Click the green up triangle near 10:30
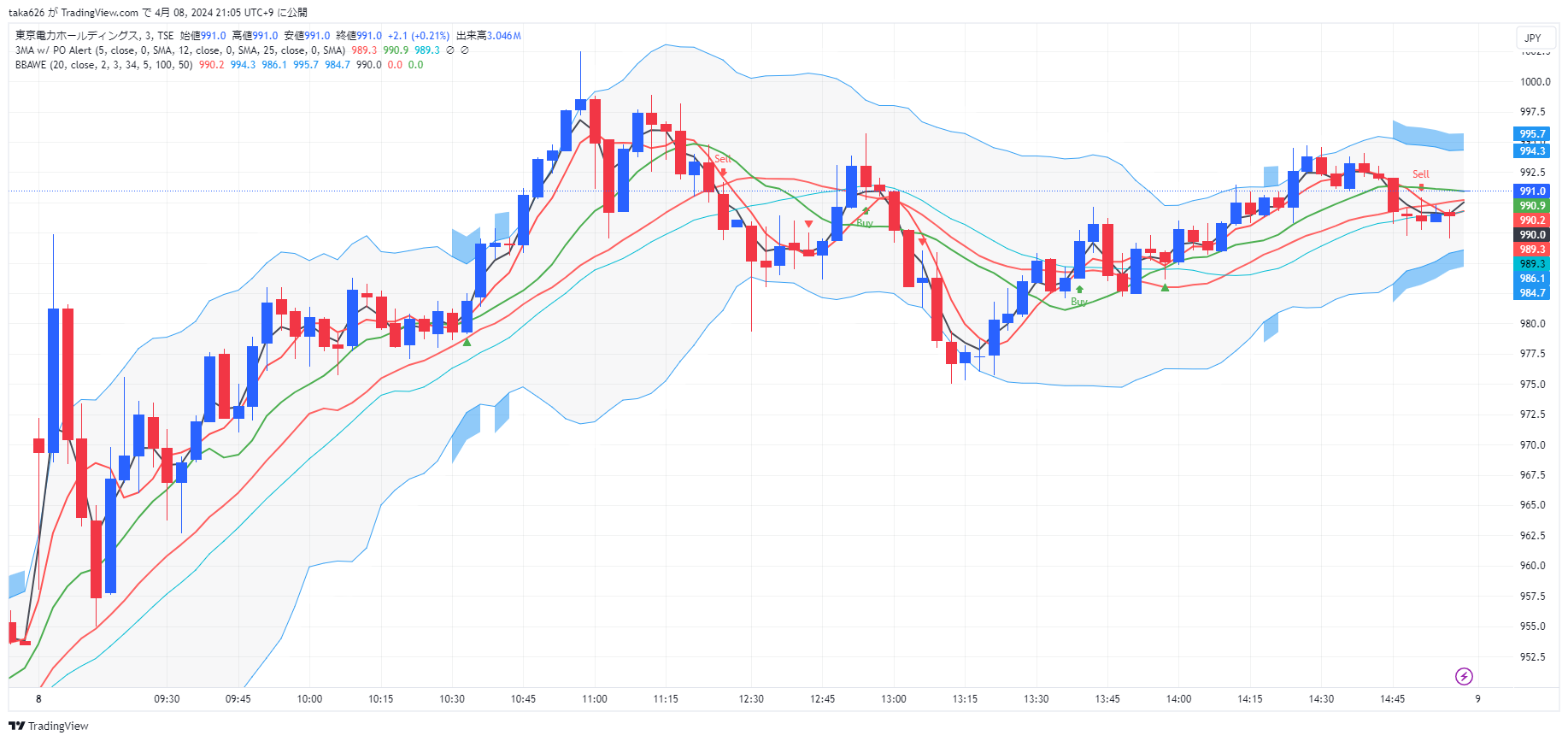Image resolution: width=1568 pixels, height=741 pixels. [x=467, y=342]
